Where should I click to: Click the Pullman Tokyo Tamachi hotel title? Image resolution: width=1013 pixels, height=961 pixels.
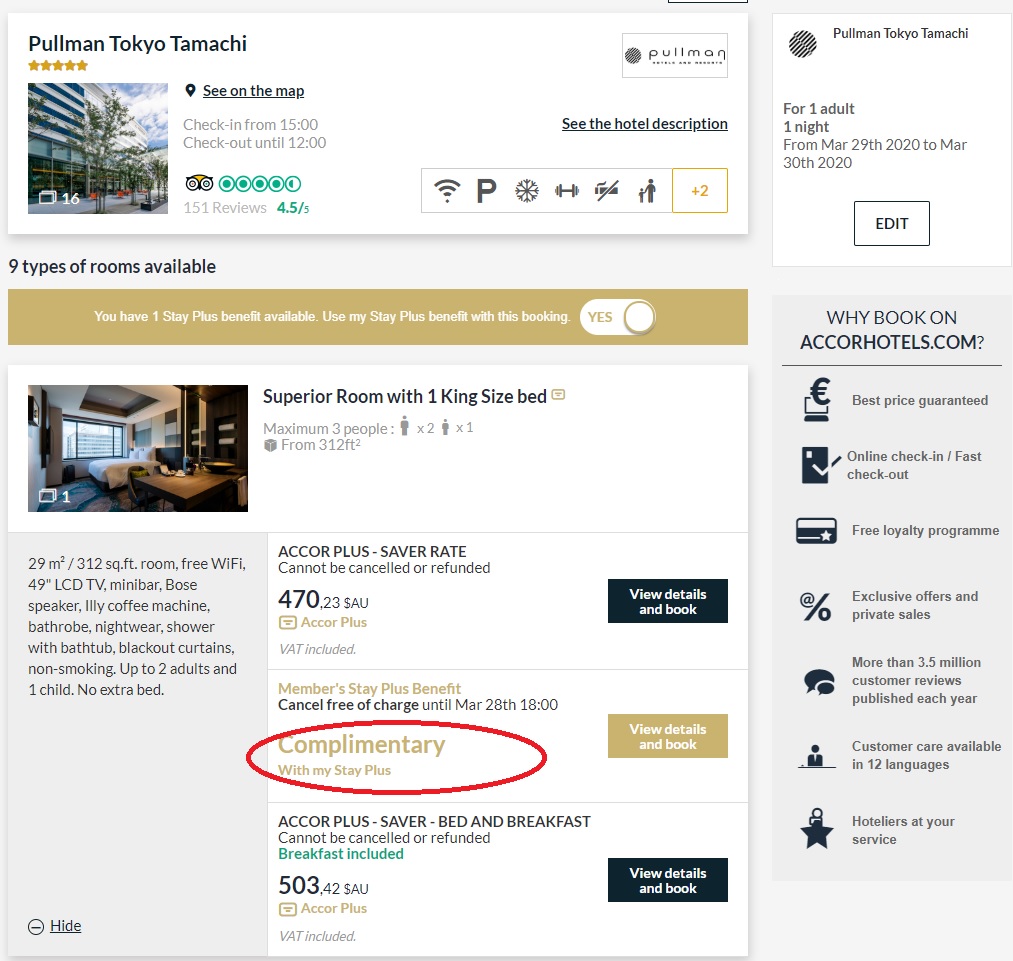[x=138, y=44]
